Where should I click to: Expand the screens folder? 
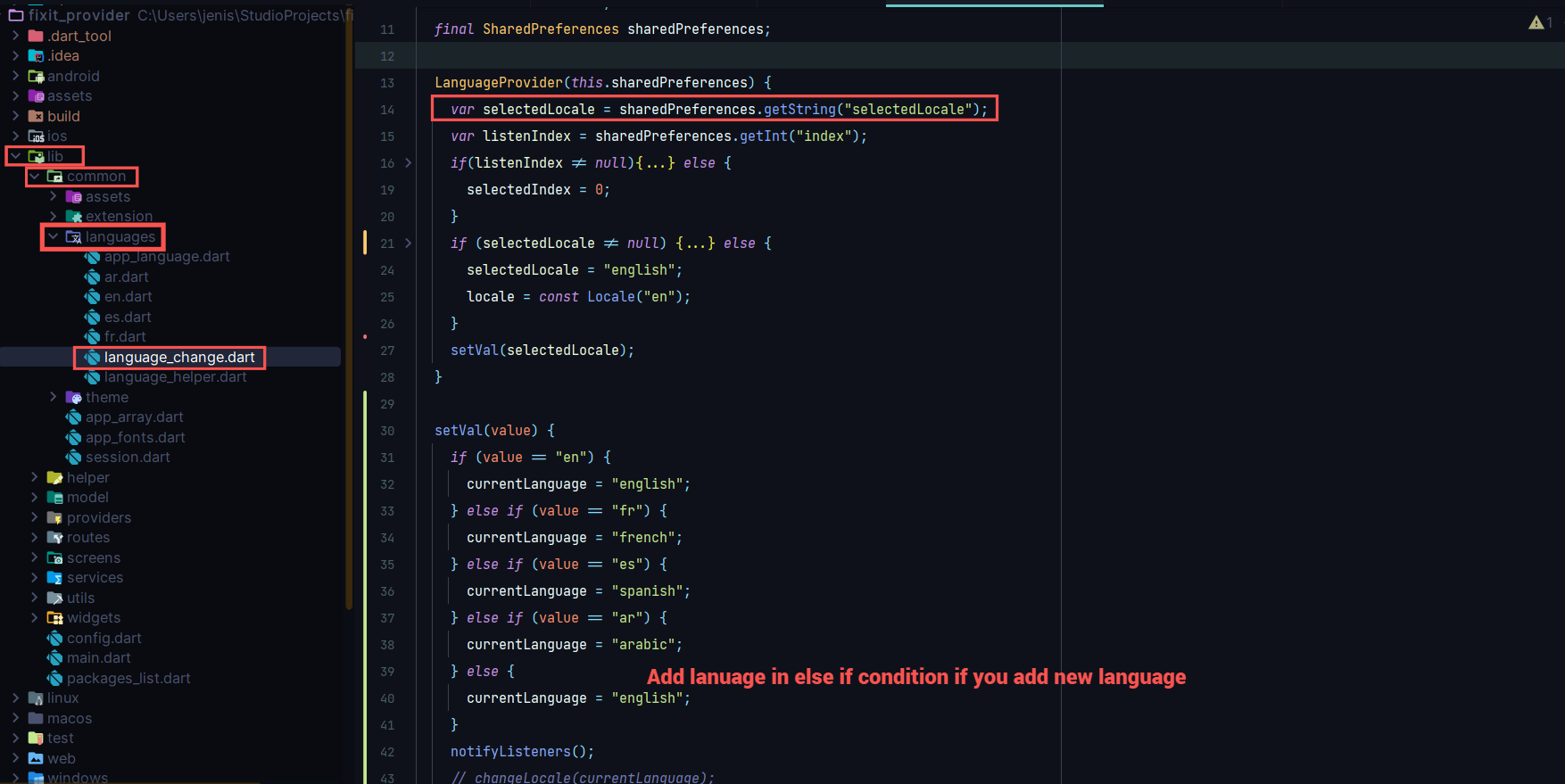coord(35,558)
